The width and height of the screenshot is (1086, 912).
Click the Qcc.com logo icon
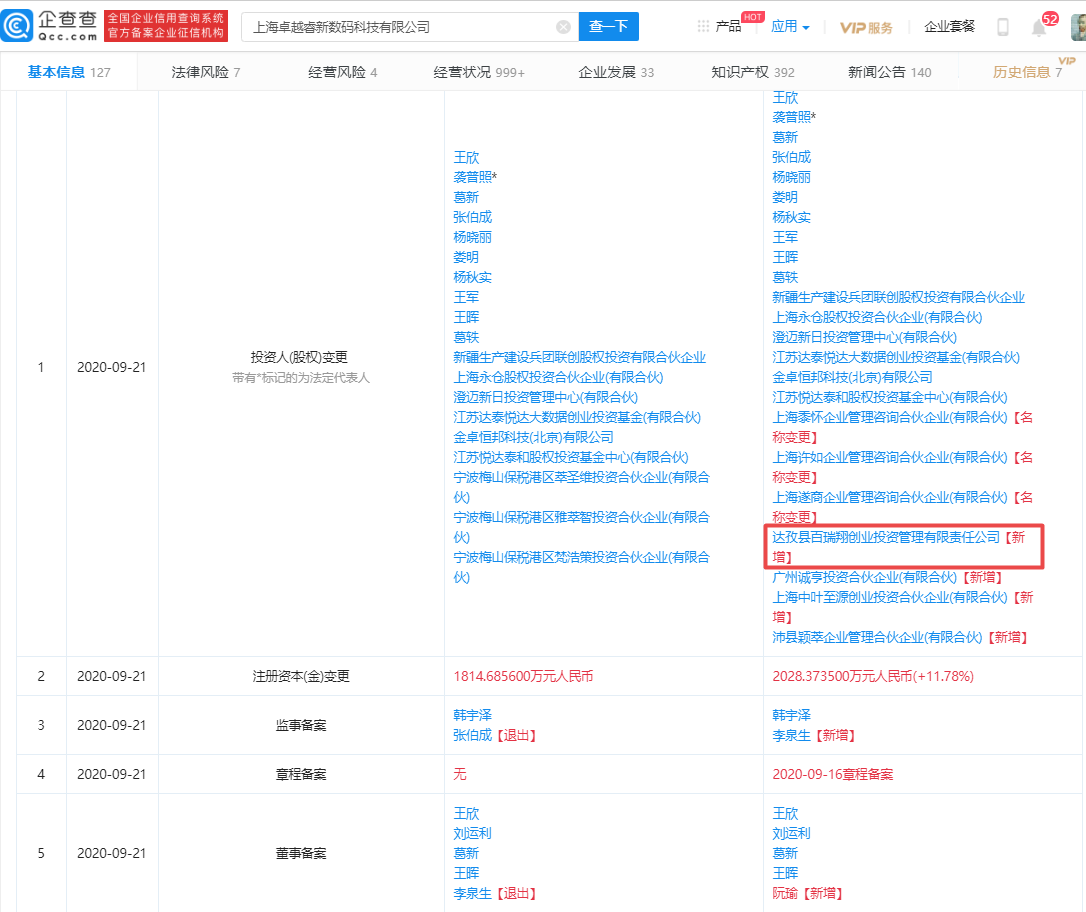pyautogui.click(x=20, y=27)
